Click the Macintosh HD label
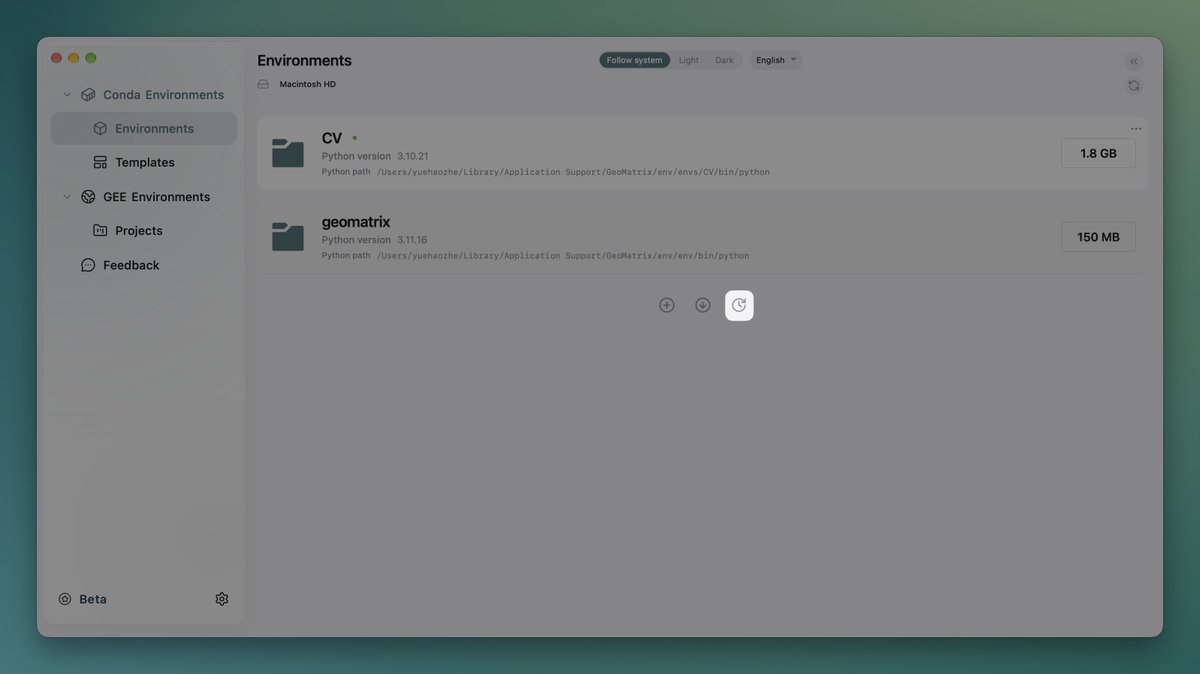 [x=308, y=84]
